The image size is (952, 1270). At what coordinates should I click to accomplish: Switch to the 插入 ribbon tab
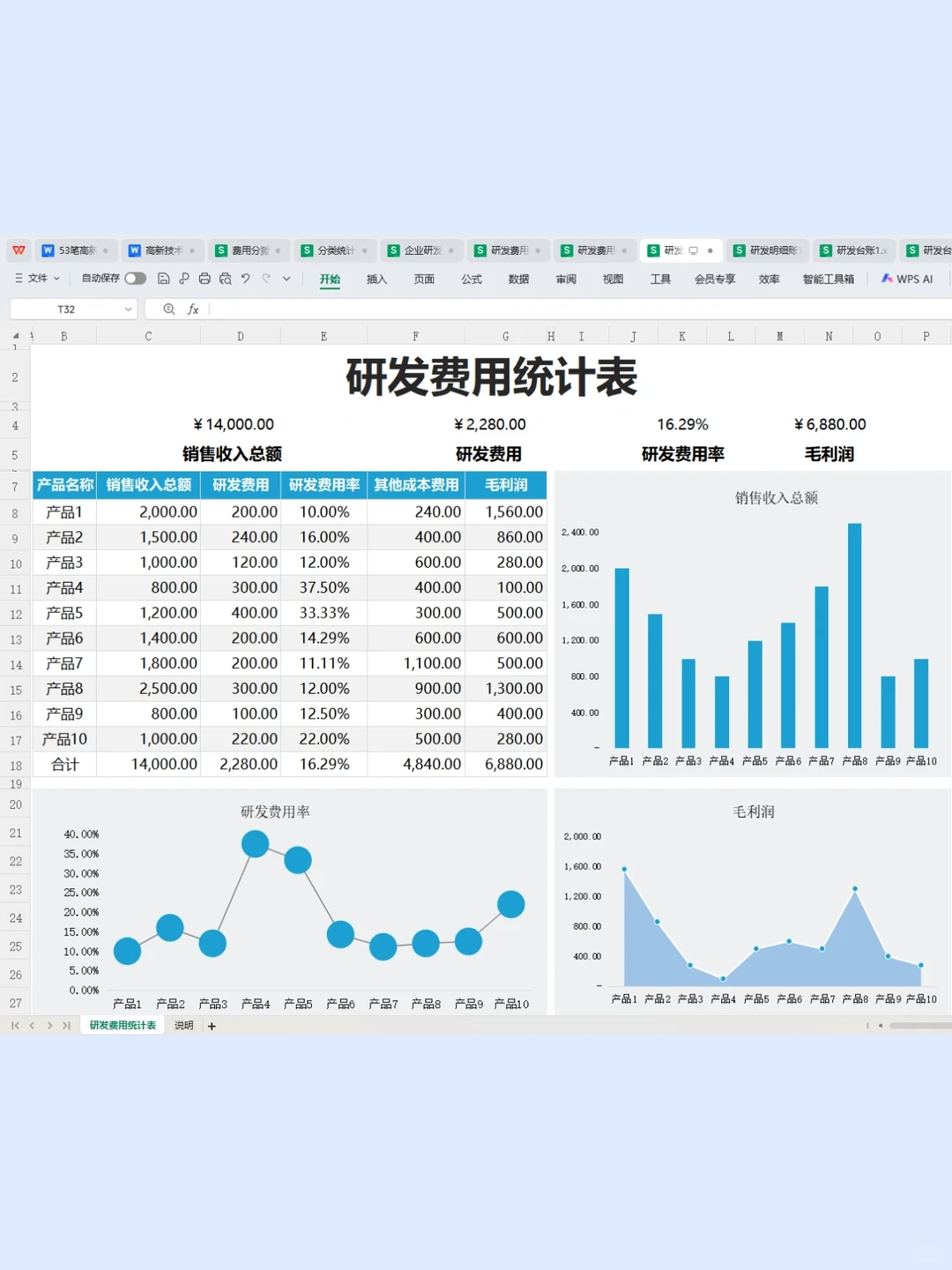tap(376, 279)
